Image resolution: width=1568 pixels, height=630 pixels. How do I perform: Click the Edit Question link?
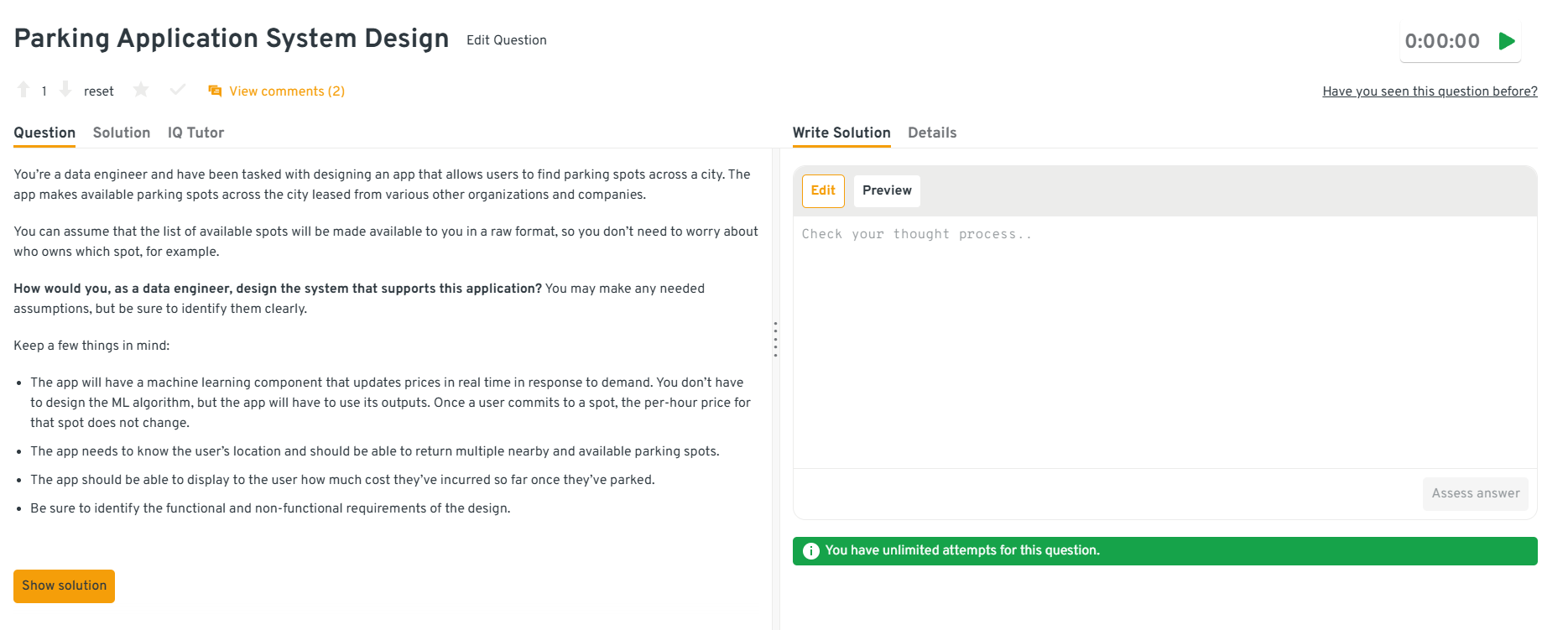pyautogui.click(x=506, y=40)
